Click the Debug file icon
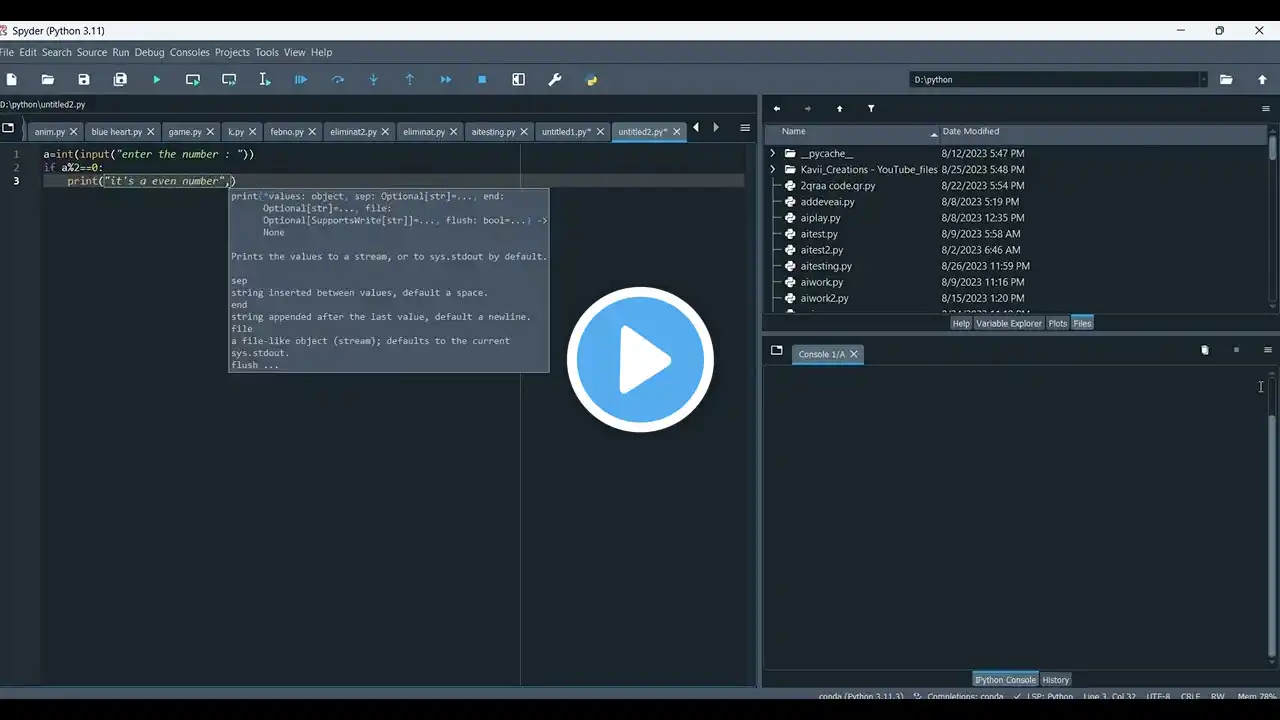 tap(301, 80)
